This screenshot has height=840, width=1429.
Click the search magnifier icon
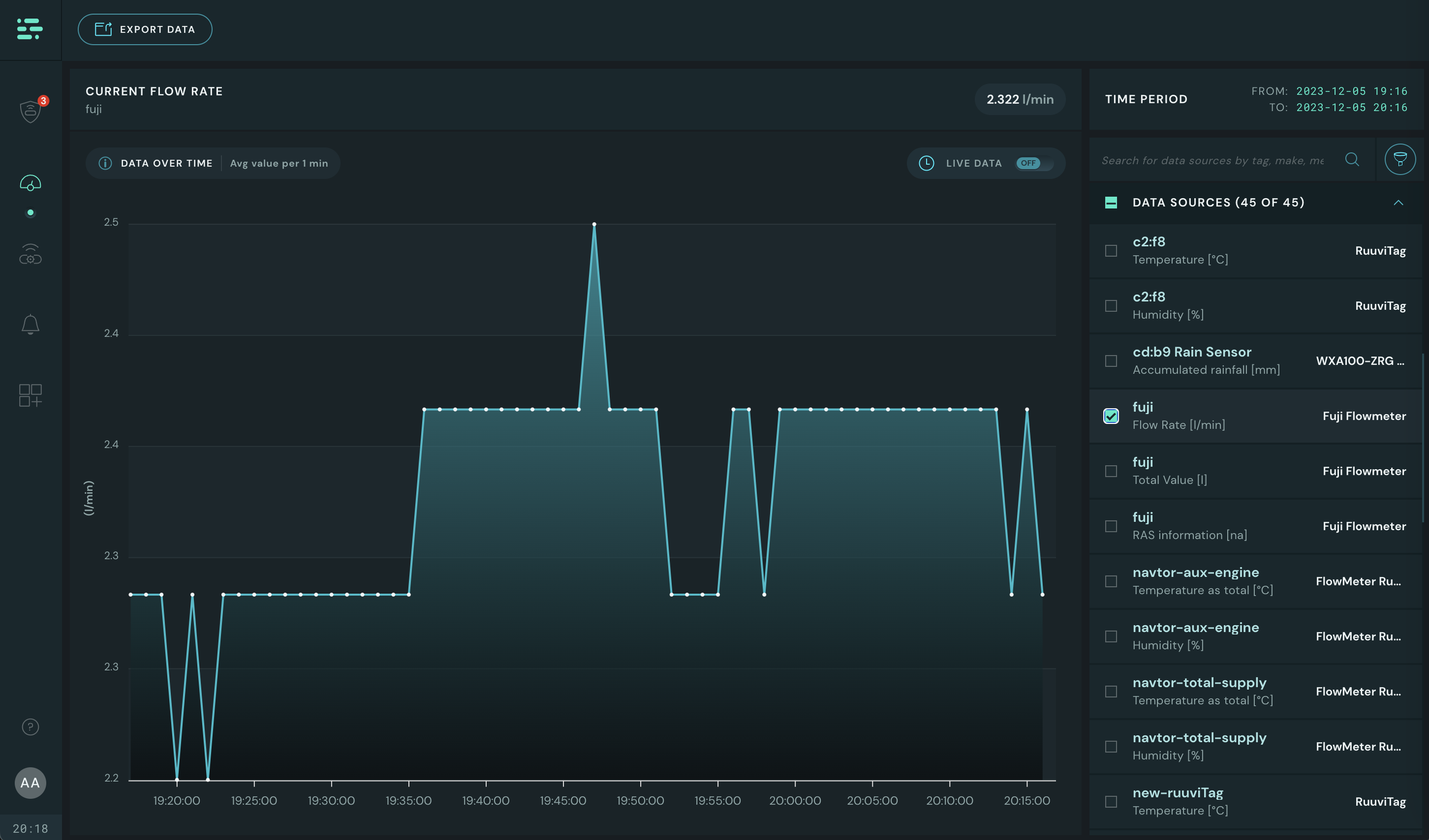point(1352,159)
